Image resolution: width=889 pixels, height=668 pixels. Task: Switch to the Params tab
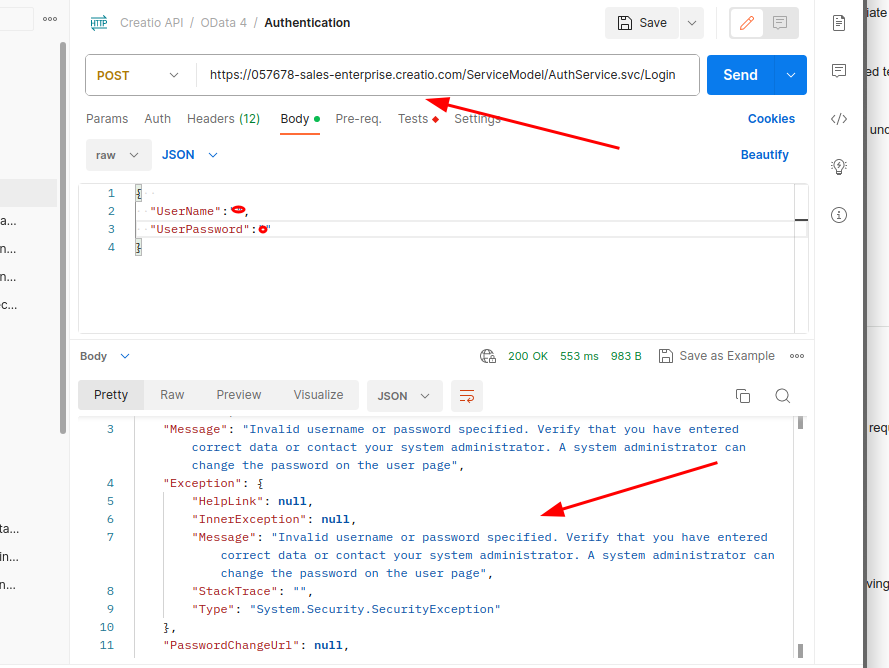click(107, 119)
